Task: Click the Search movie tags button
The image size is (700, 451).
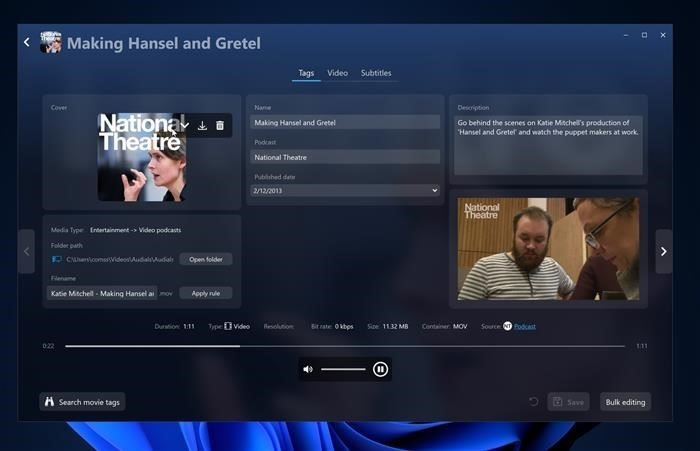Action: coord(83,402)
